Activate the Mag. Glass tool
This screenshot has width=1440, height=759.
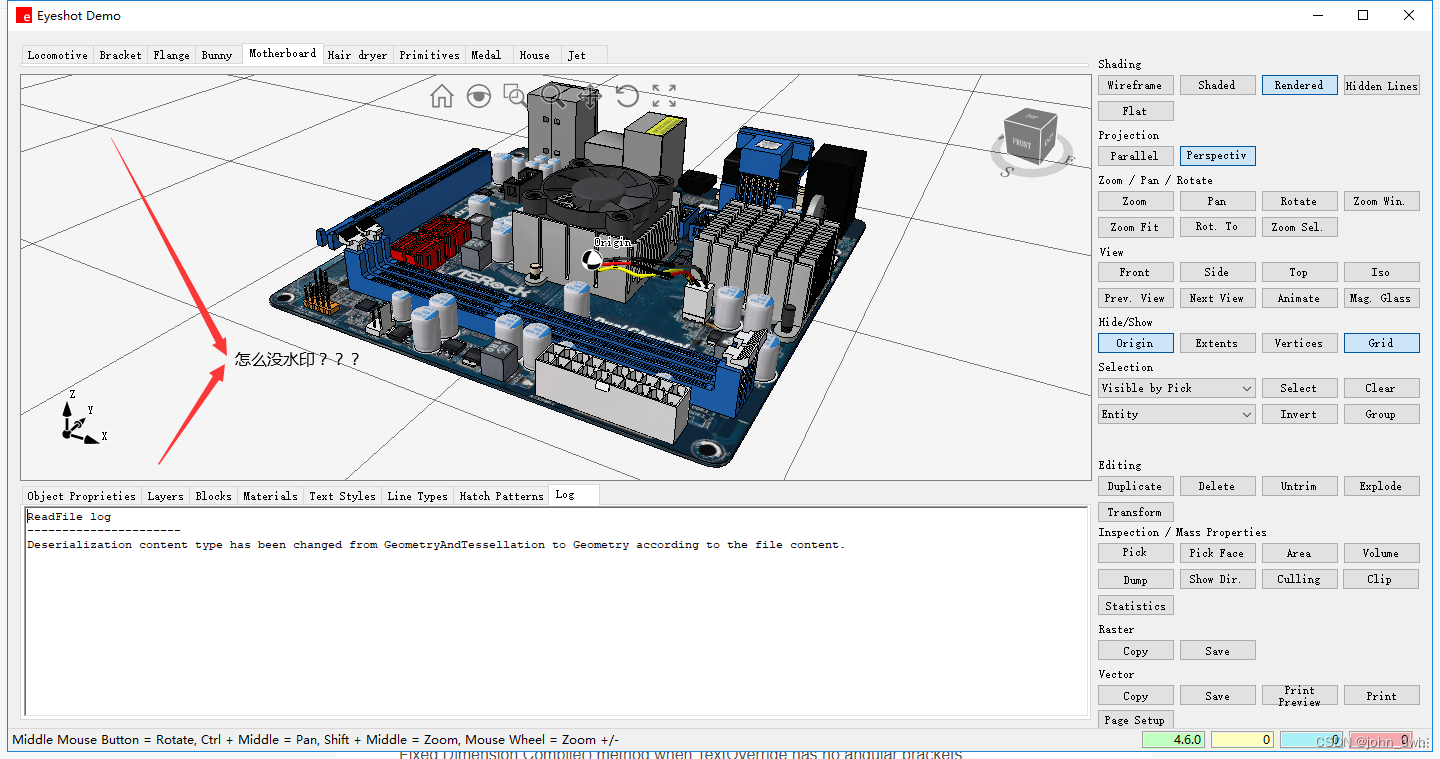click(1381, 298)
